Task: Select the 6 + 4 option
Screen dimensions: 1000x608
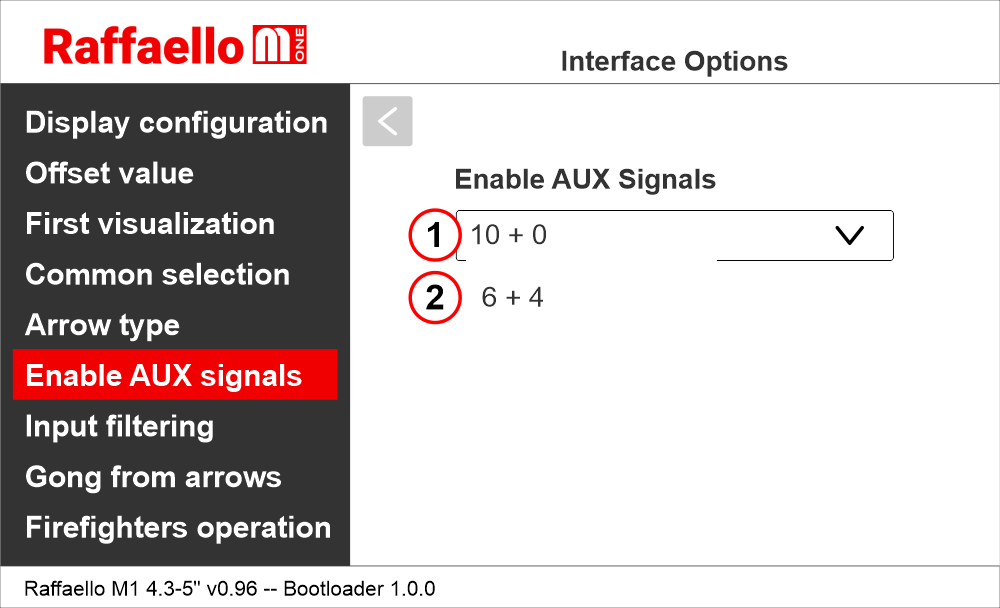Action: [512, 297]
